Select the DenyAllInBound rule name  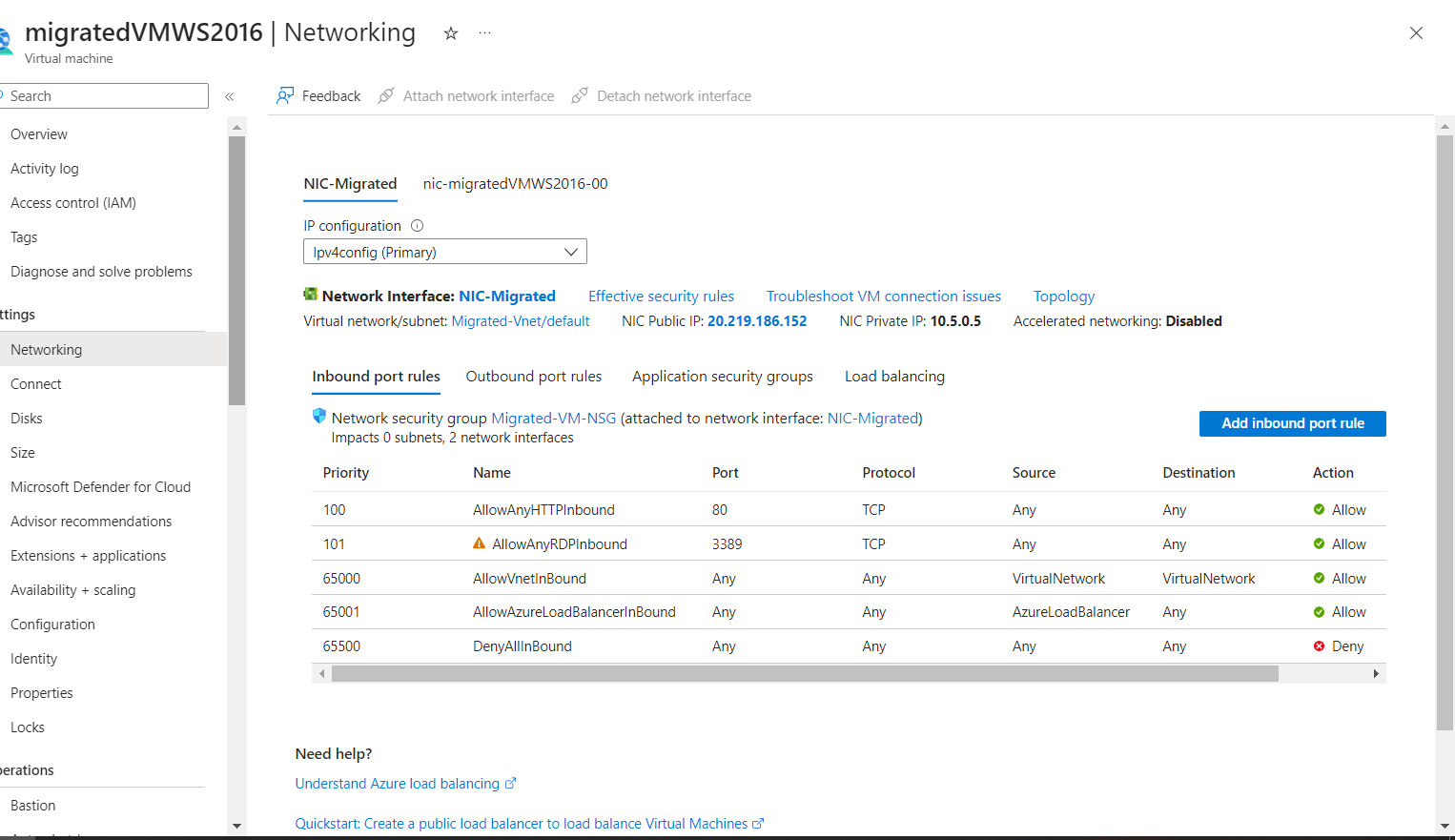(523, 646)
